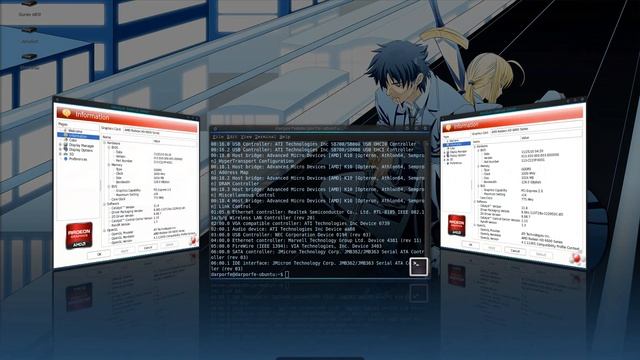
Task: Click OK button in the right window
Action: 471,244
